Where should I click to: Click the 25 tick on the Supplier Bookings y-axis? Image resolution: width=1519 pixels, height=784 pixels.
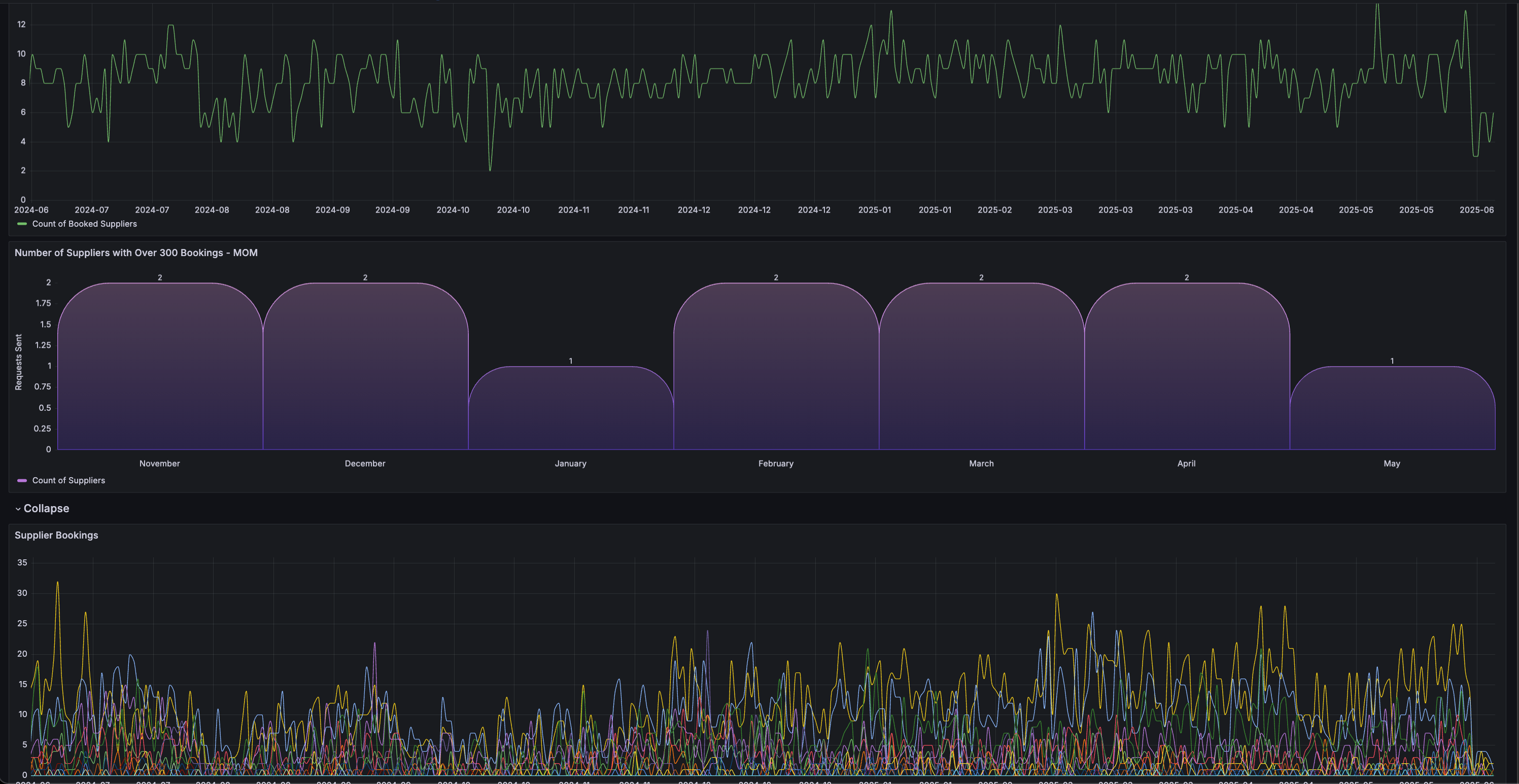[x=22, y=623]
